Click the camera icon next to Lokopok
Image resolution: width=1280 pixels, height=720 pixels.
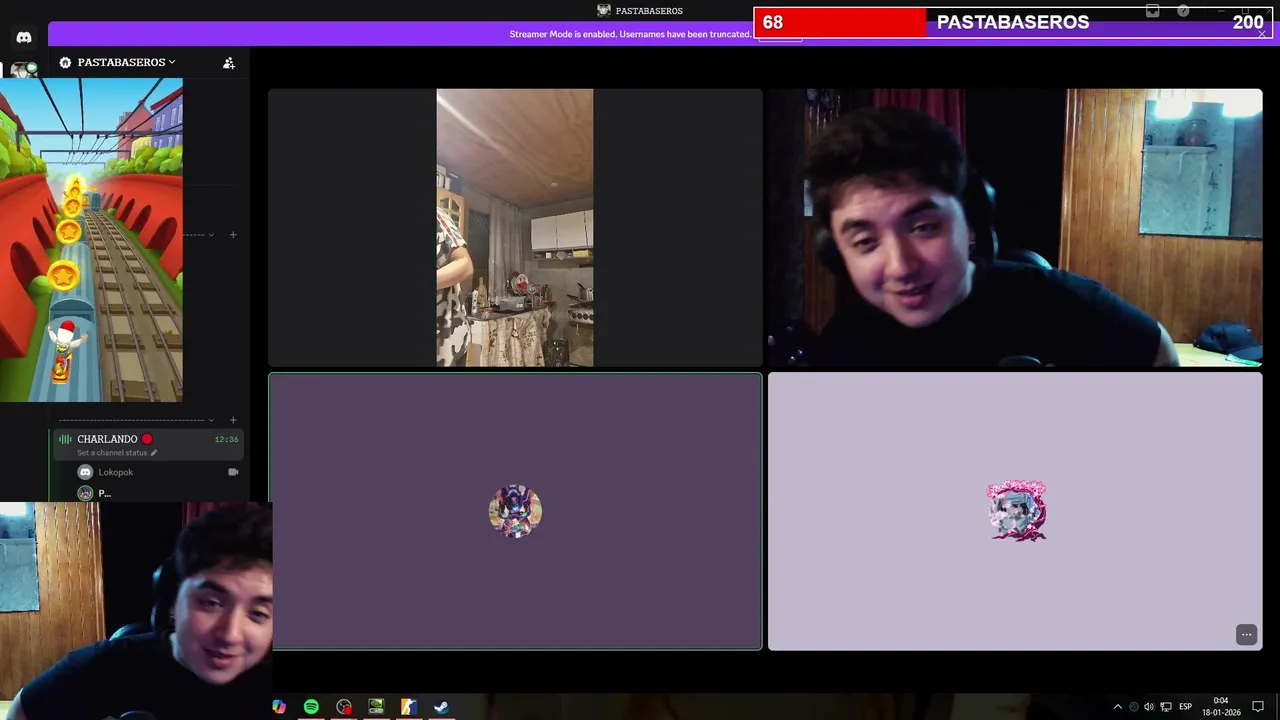[x=233, y=472]
